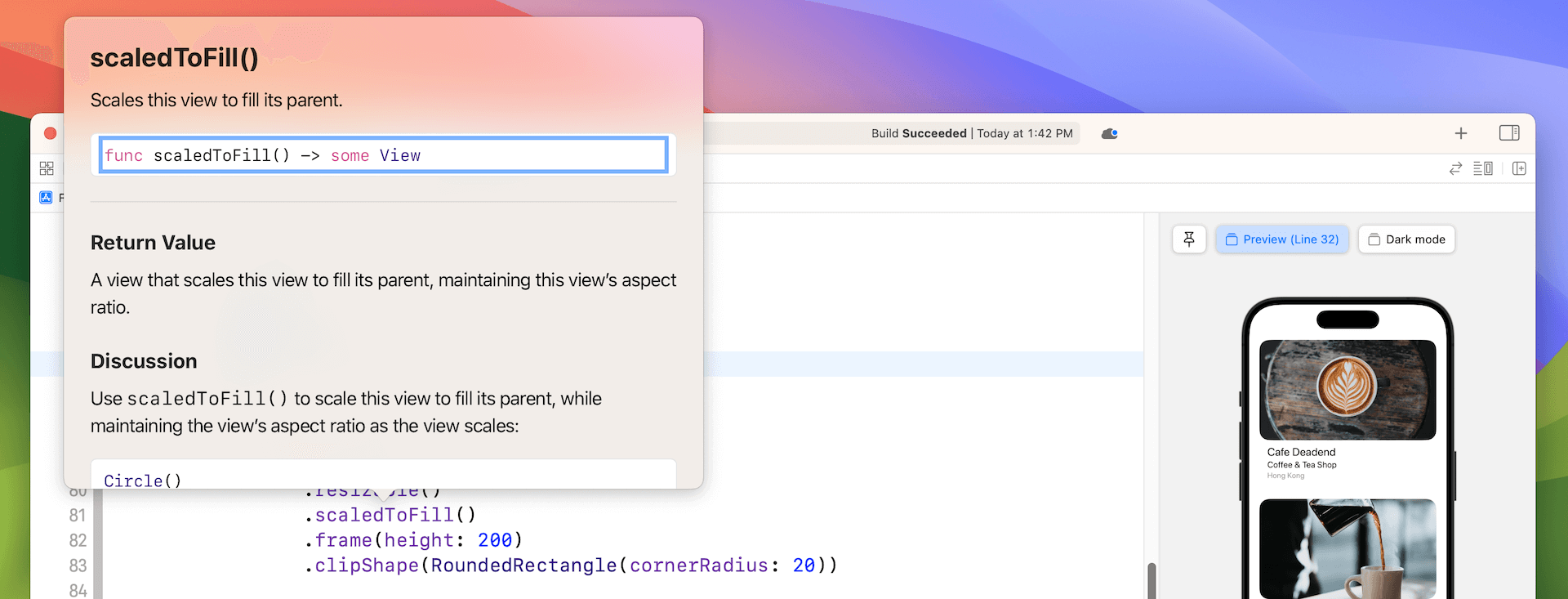
Task: Click the project file icon in jump bar
Action: coord(46,197)
